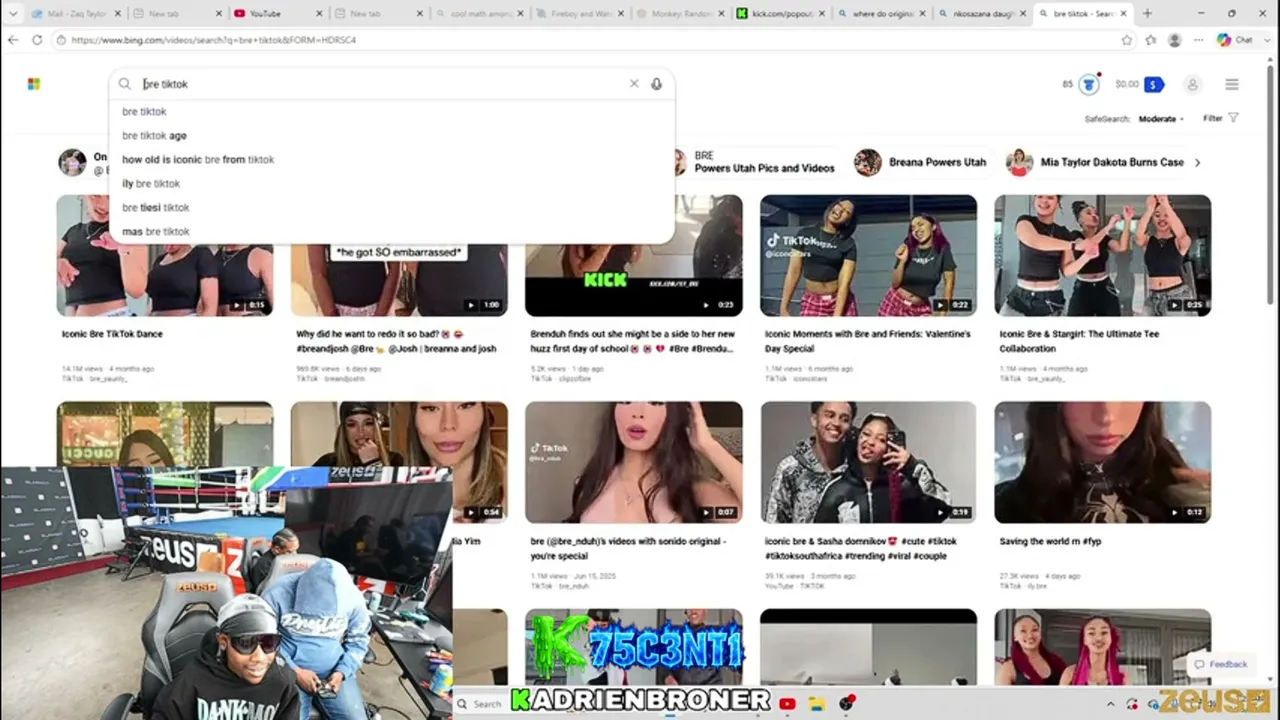Select the 'mas bre tiktok' suggestion
Image resolution: width=1280 pixels, height=720 pixels.
point(391,232)
